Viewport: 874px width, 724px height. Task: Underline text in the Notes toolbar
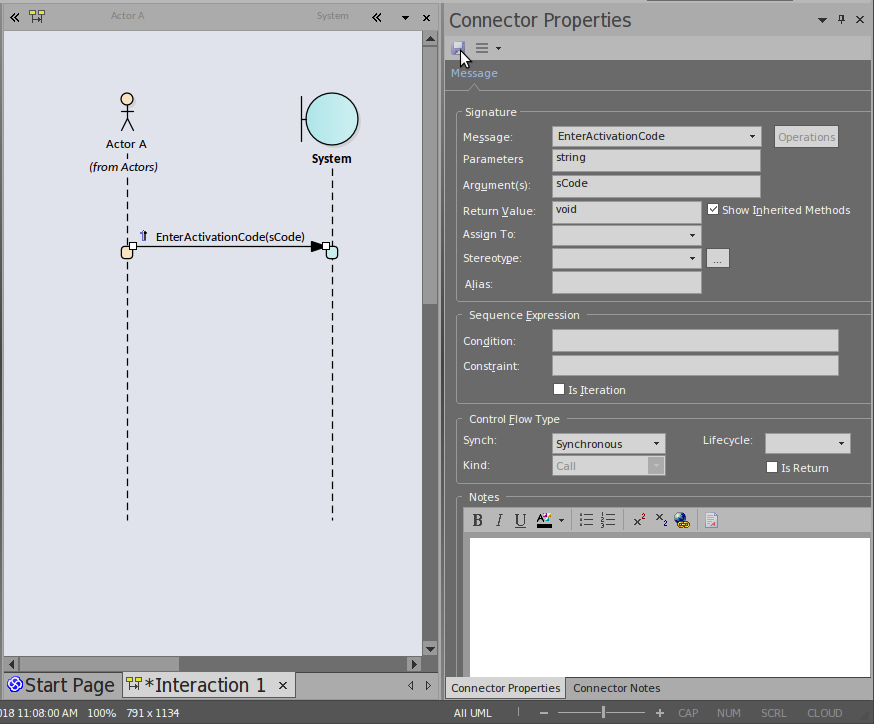point(520,520)
